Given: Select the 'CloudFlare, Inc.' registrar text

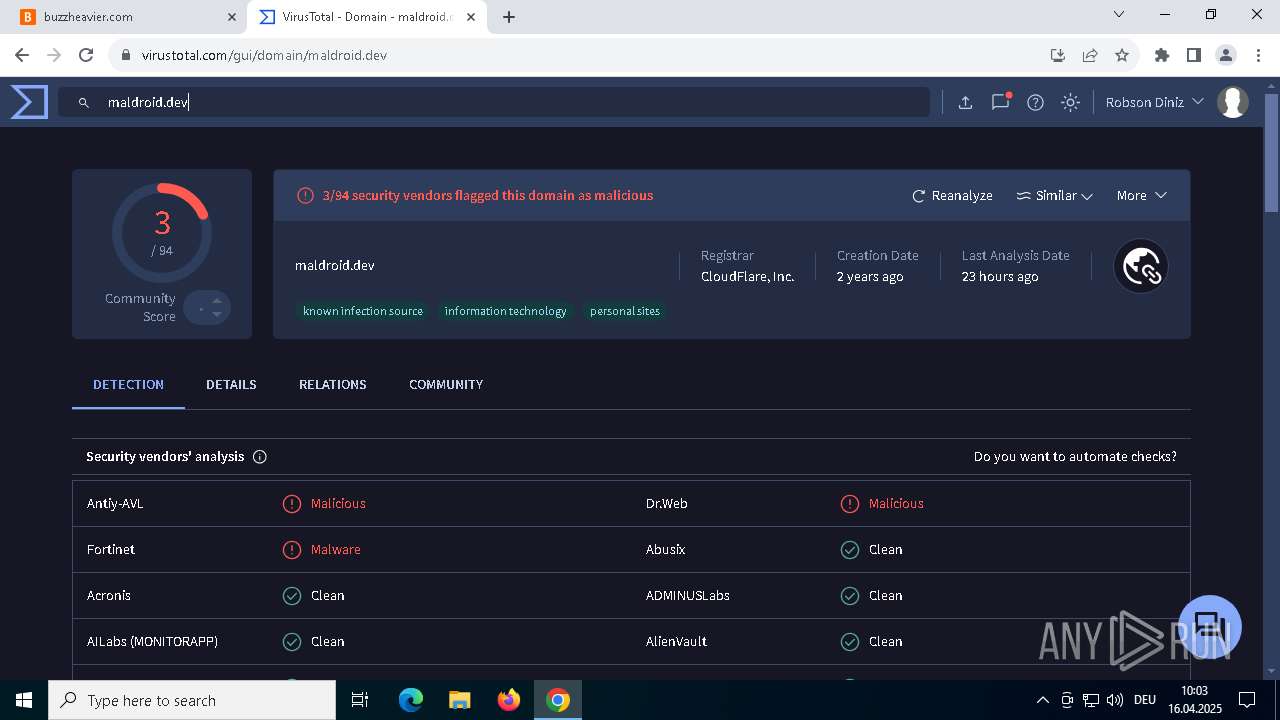Looking at the screenshot, I should pos(748,277).
